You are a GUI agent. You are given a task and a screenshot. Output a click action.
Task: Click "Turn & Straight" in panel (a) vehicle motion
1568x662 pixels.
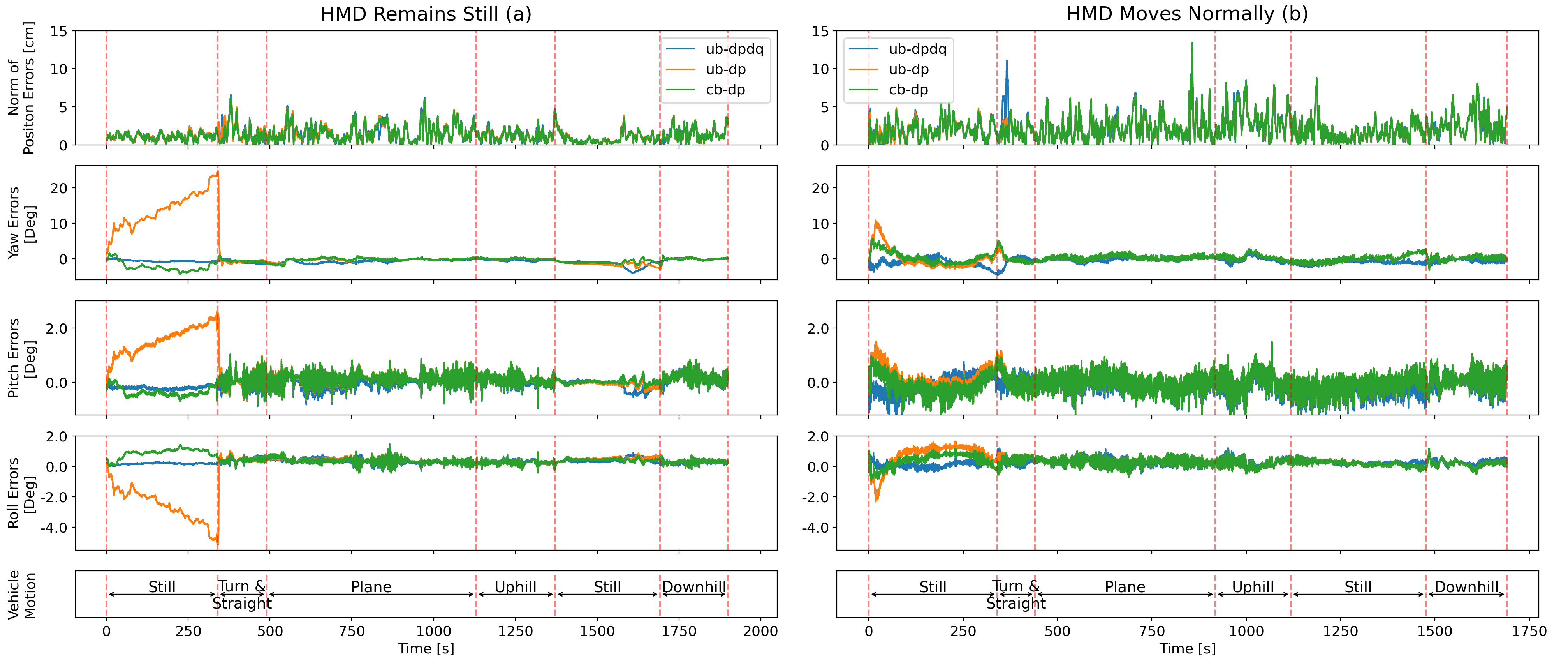click(242, 595)
